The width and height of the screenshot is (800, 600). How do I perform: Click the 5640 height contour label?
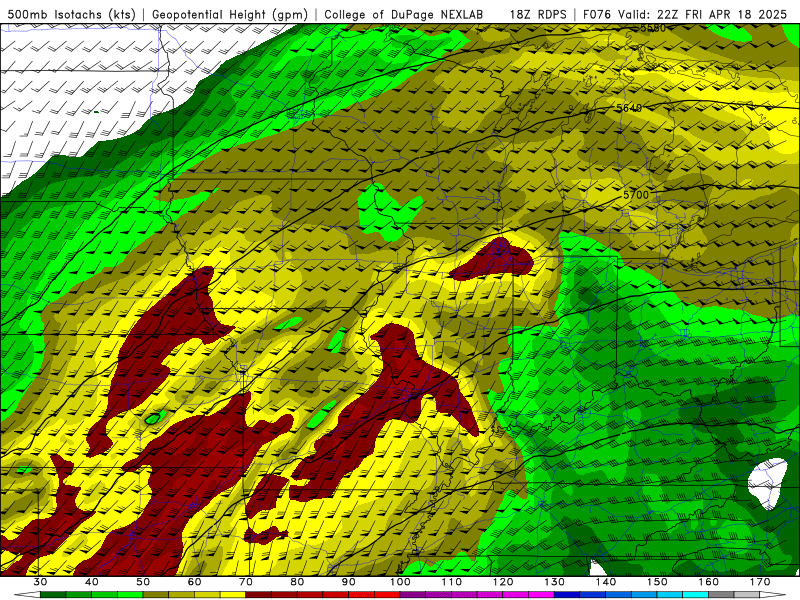629,108
